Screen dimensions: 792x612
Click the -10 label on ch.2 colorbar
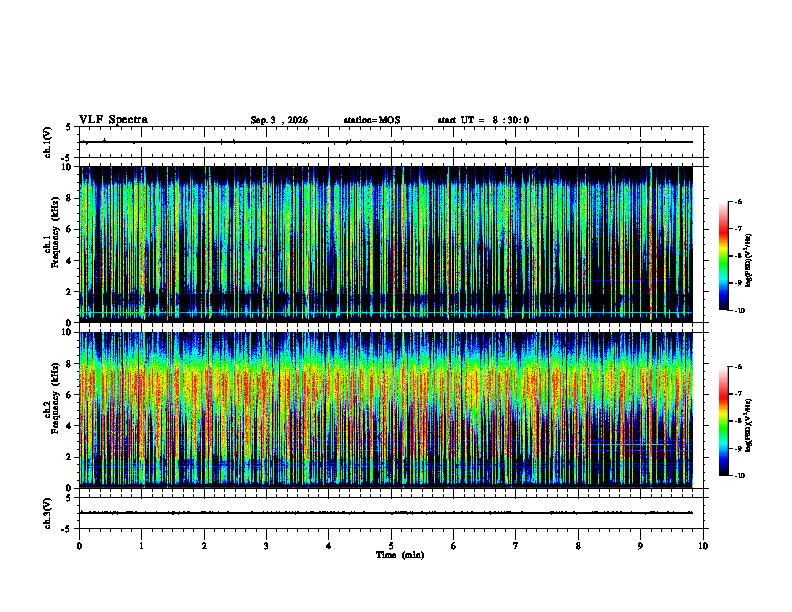pyautogui.click(x=739, y=476)
